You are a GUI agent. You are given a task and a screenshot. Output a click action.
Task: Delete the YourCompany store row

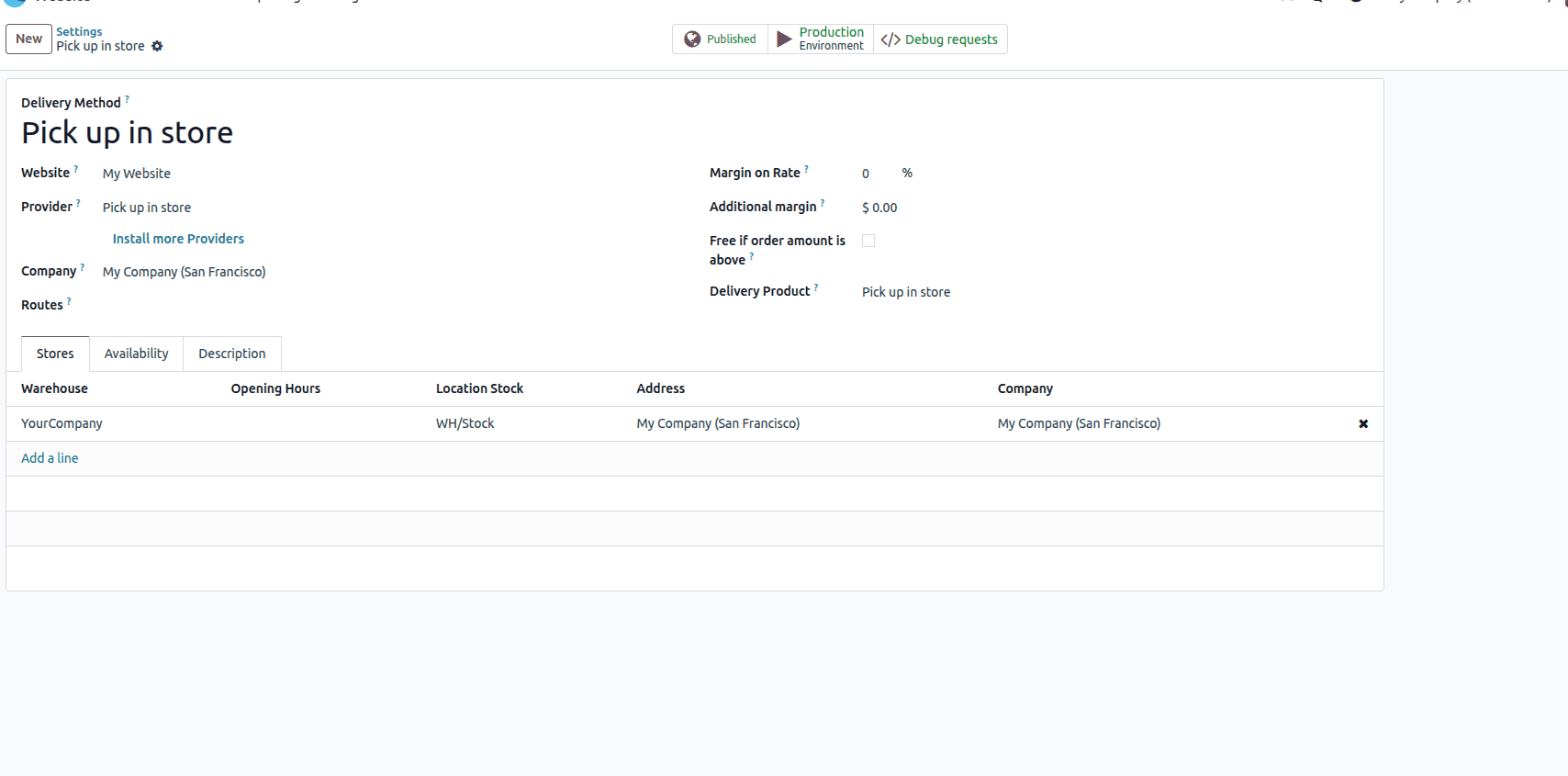coord(1363,423)
